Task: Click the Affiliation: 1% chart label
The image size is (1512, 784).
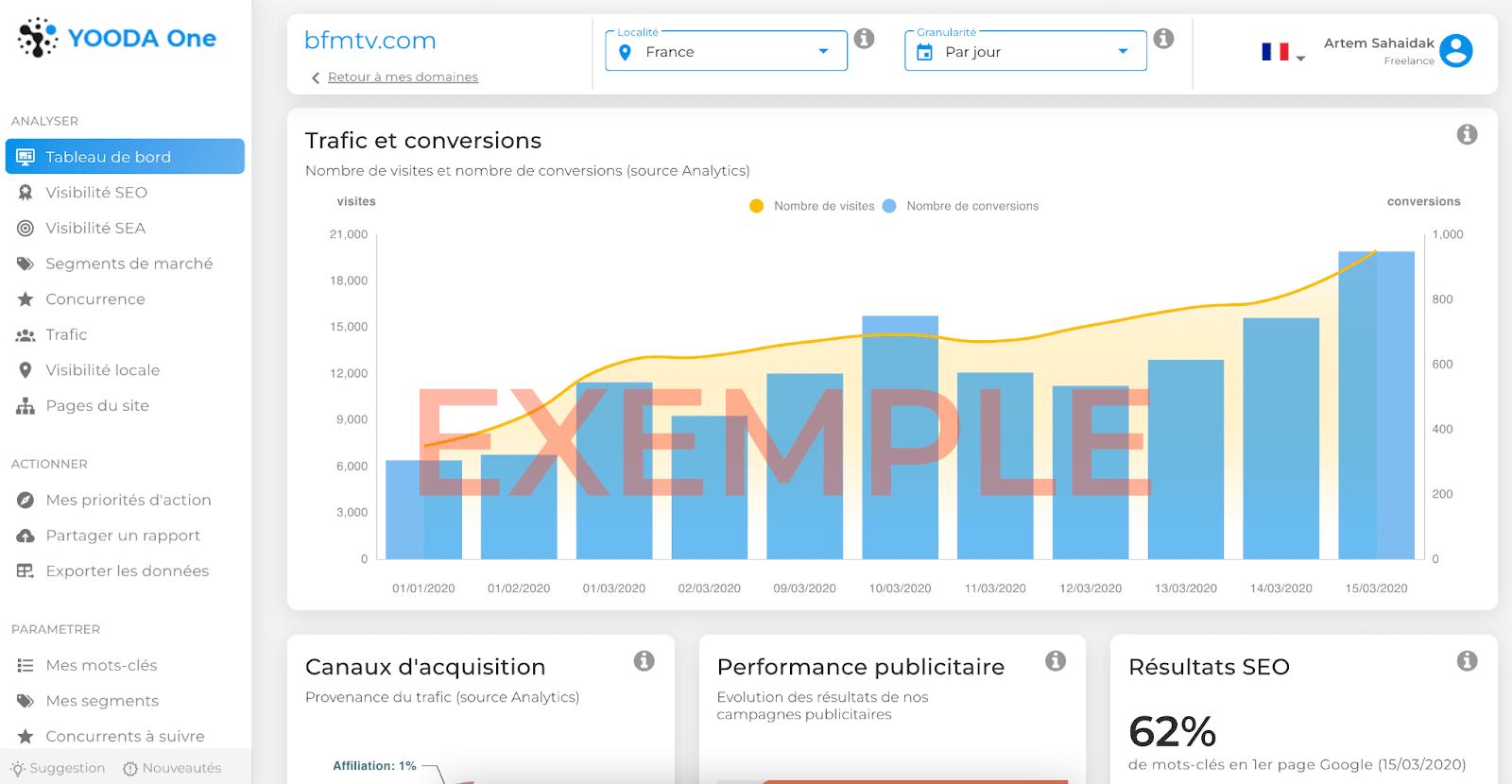Action: point(374,766)
